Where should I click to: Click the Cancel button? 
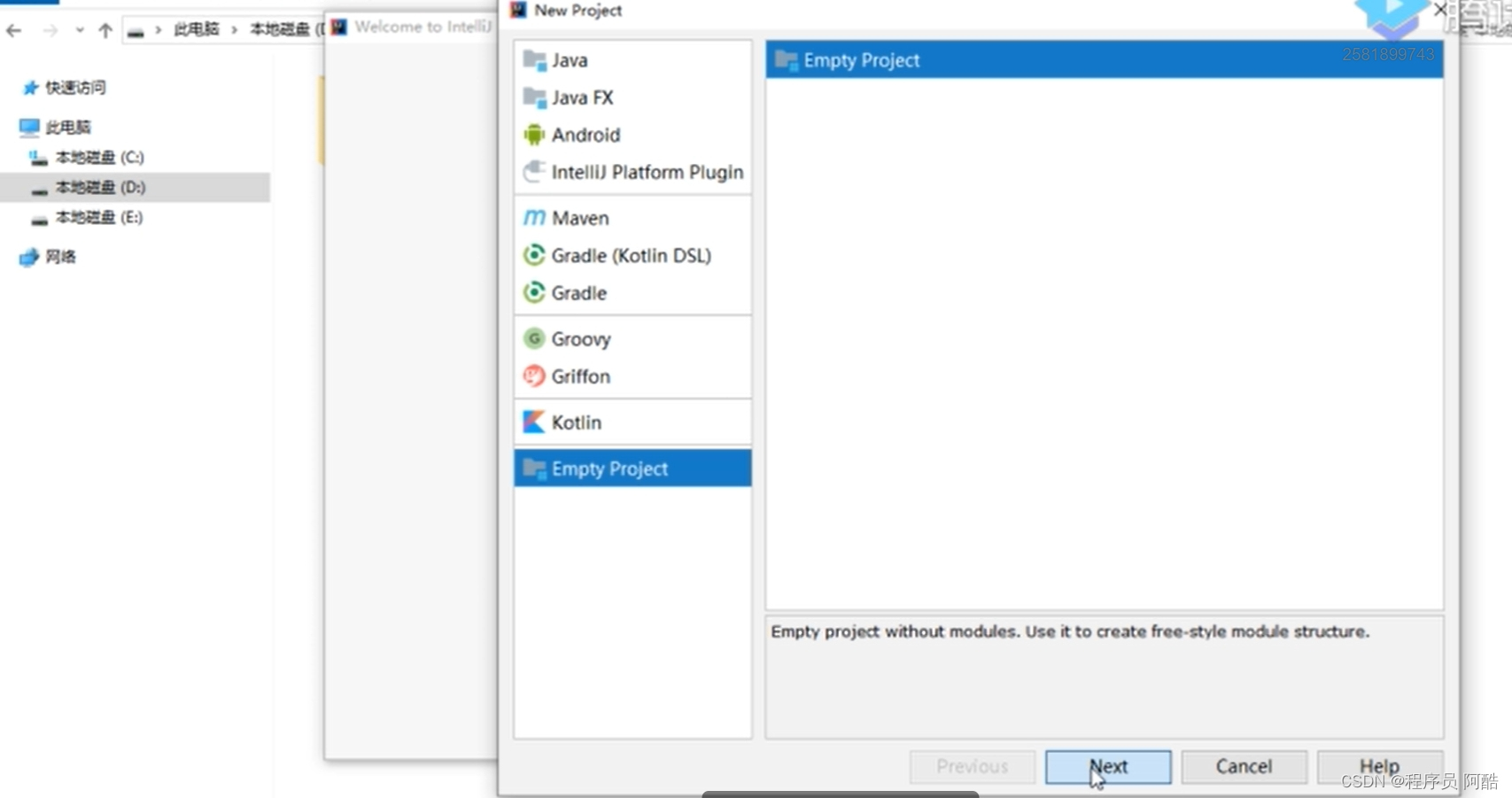1244,767
